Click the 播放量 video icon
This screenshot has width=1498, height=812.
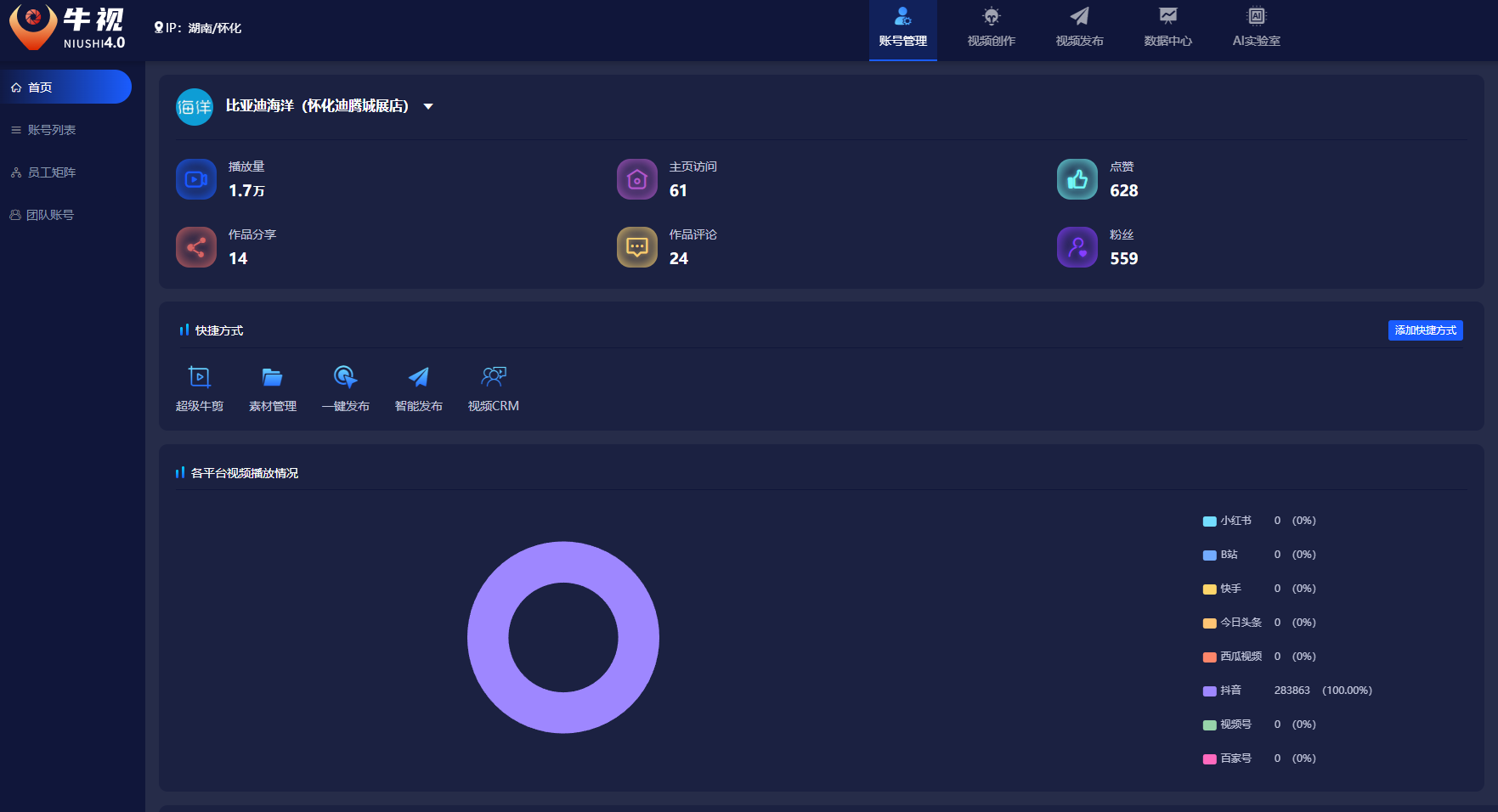[196, 179]
